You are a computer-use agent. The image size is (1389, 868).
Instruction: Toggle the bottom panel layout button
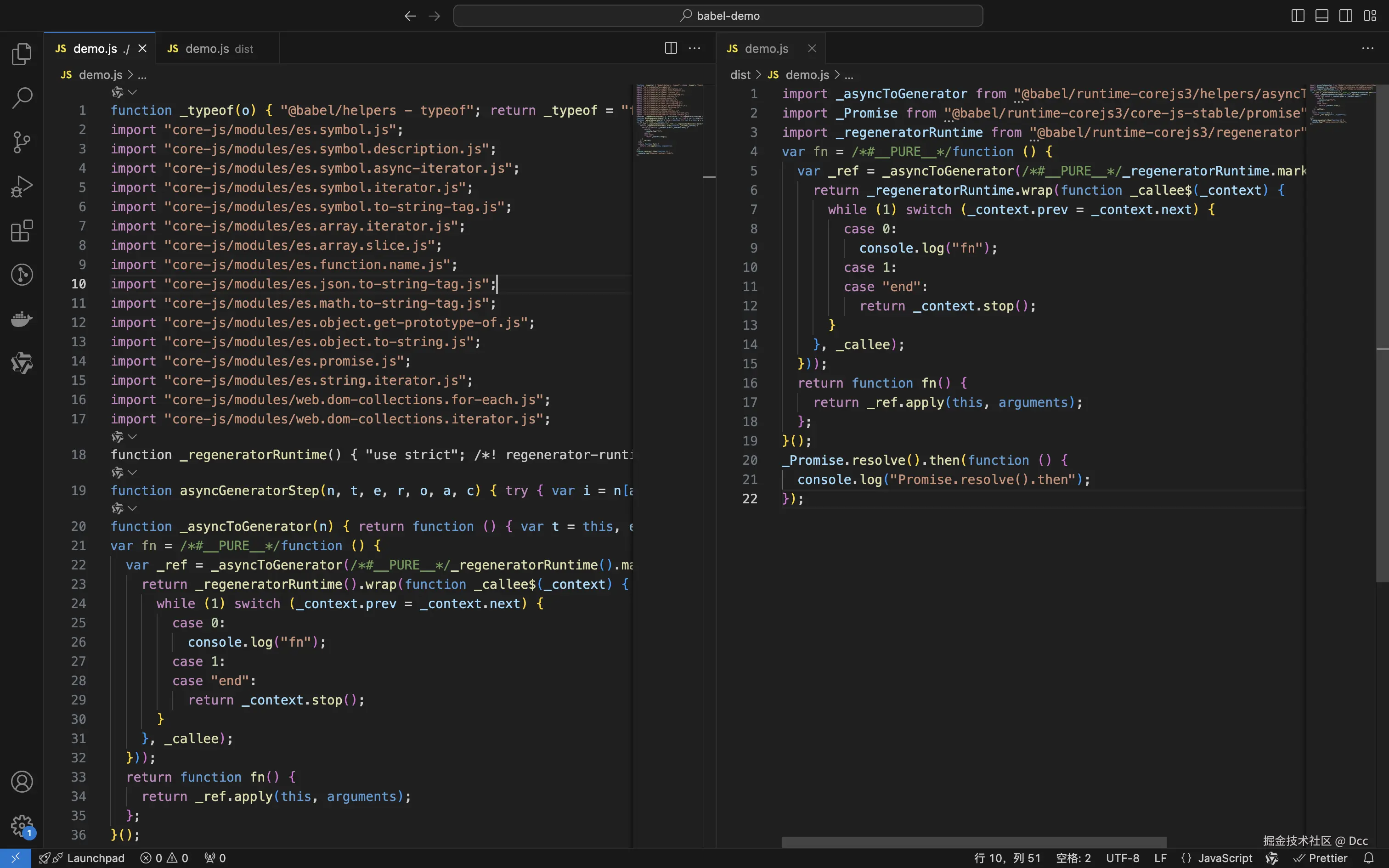pos(1322,16)
